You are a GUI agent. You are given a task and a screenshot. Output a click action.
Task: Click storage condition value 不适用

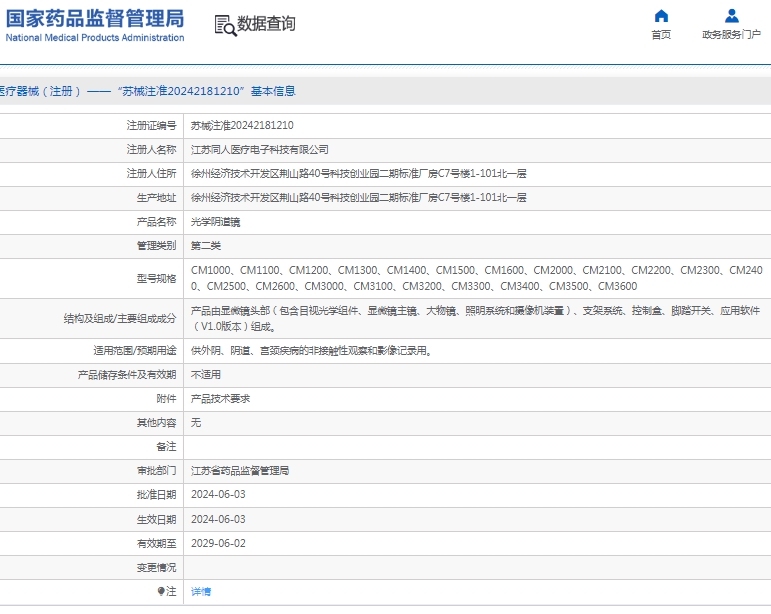pyautogui.click(x=206, y=375)
